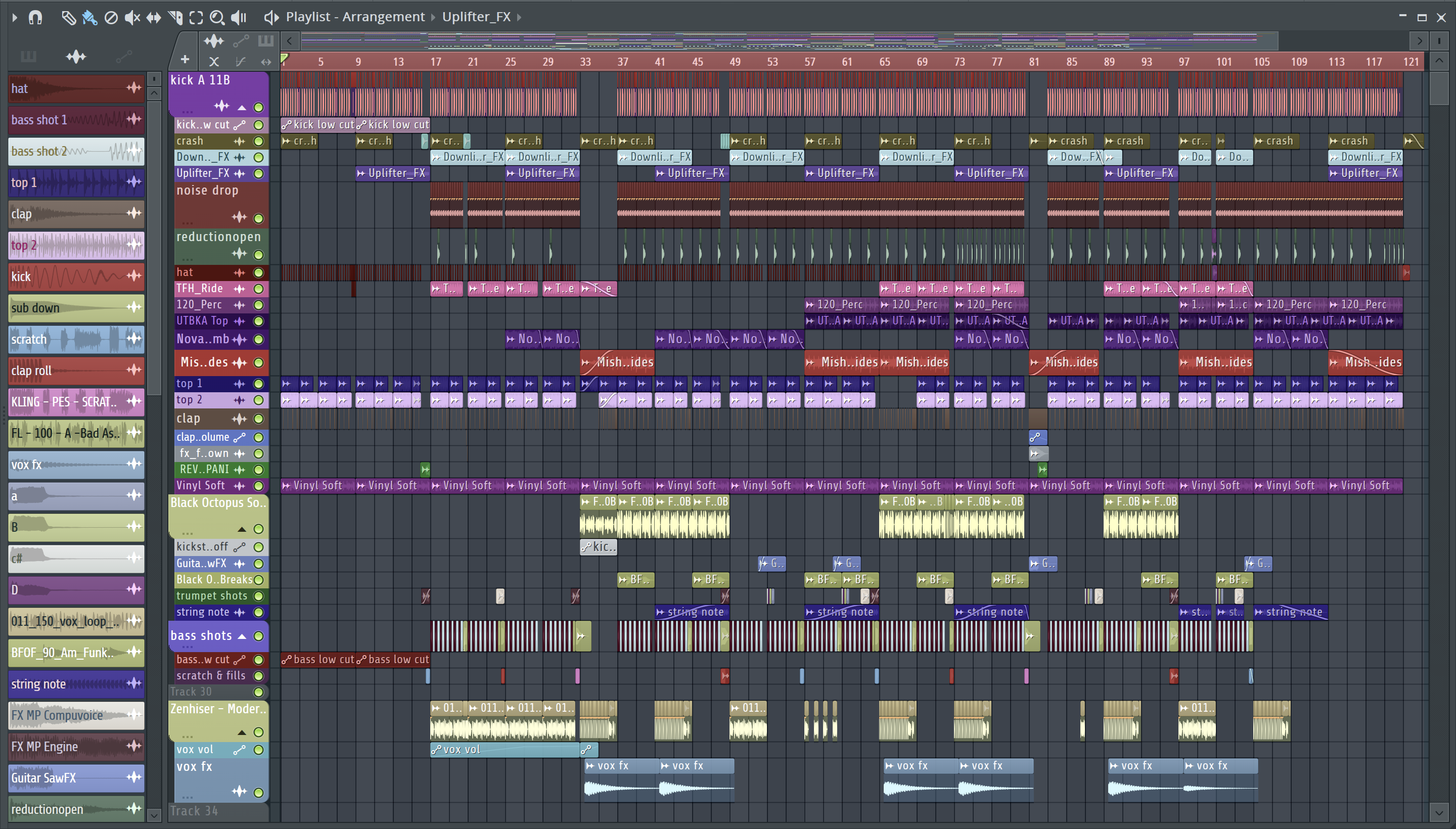The image size is (1456, 829).
Task: Mute the Vinyl Soft track
Action: pos(258,486)
